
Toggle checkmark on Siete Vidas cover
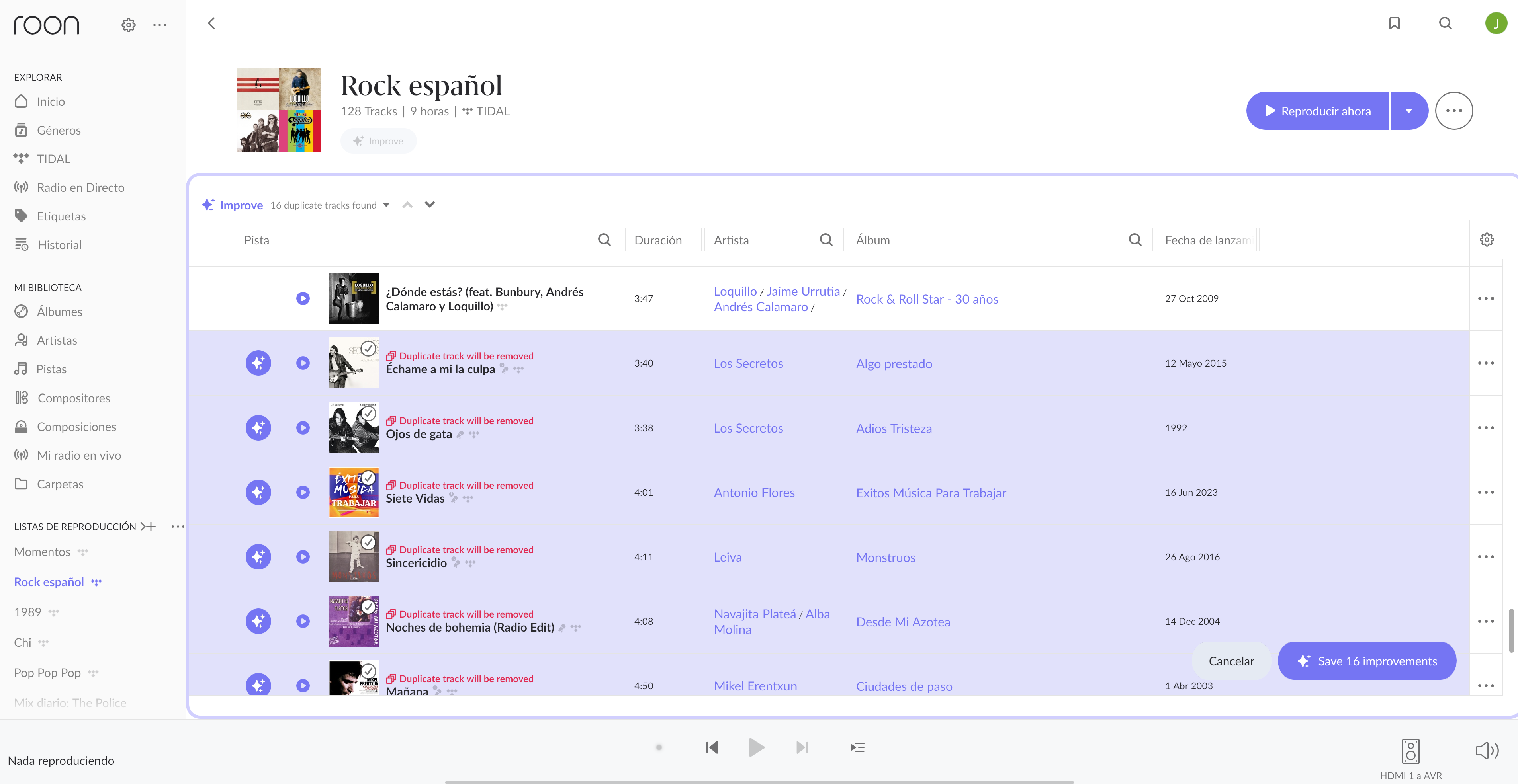pyautogui.click(x=368, y=478)
